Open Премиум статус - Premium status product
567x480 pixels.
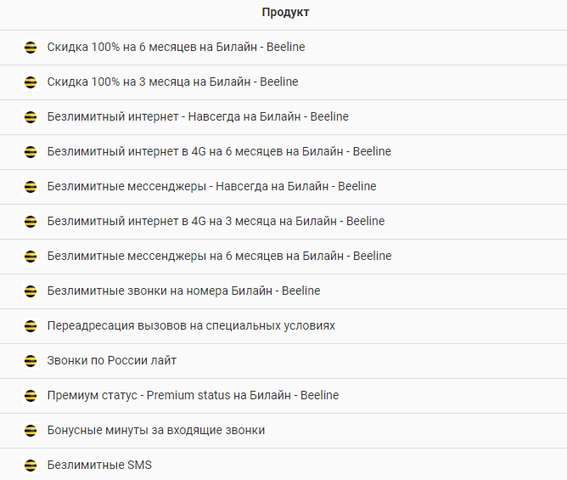(193, 395)
